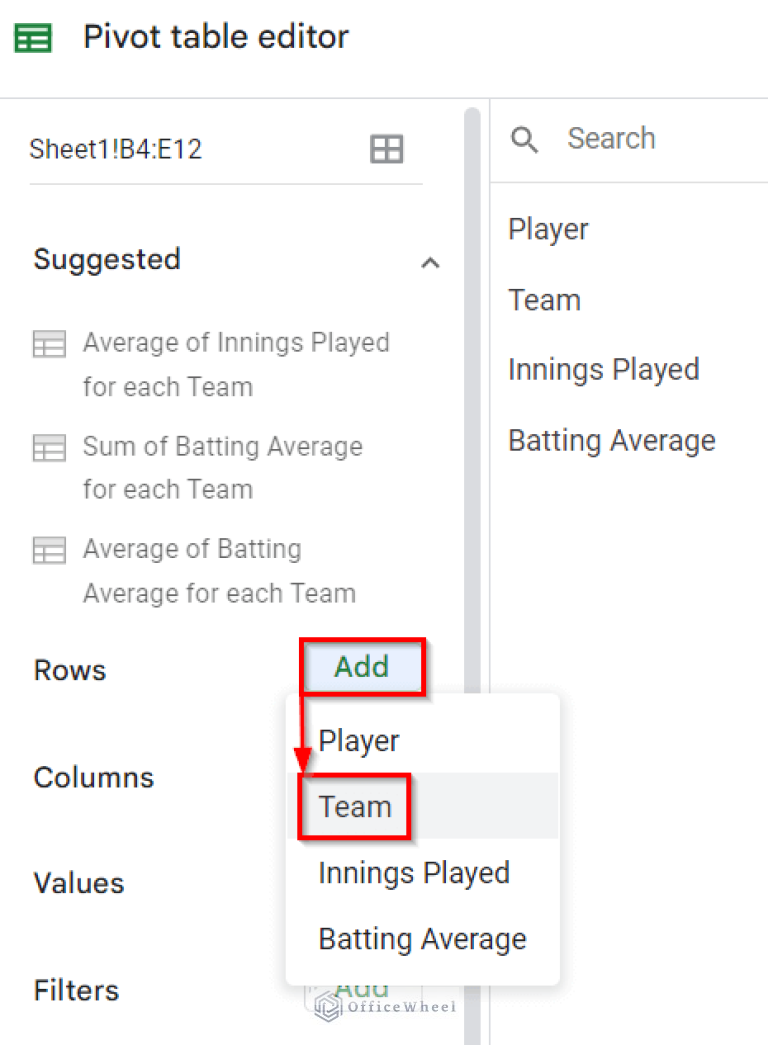Edit the Sheet1!B4:E12 range input field
The image size is (768, 1045).
point(118,148)
